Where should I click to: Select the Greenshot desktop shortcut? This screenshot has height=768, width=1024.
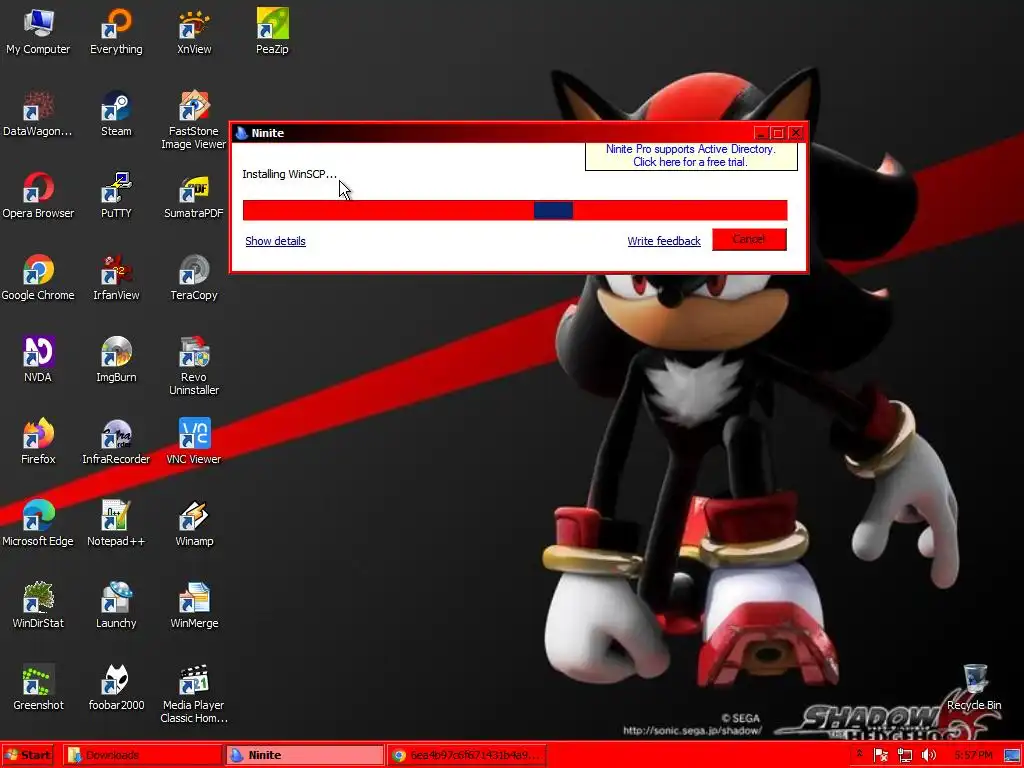coord(38,688)
